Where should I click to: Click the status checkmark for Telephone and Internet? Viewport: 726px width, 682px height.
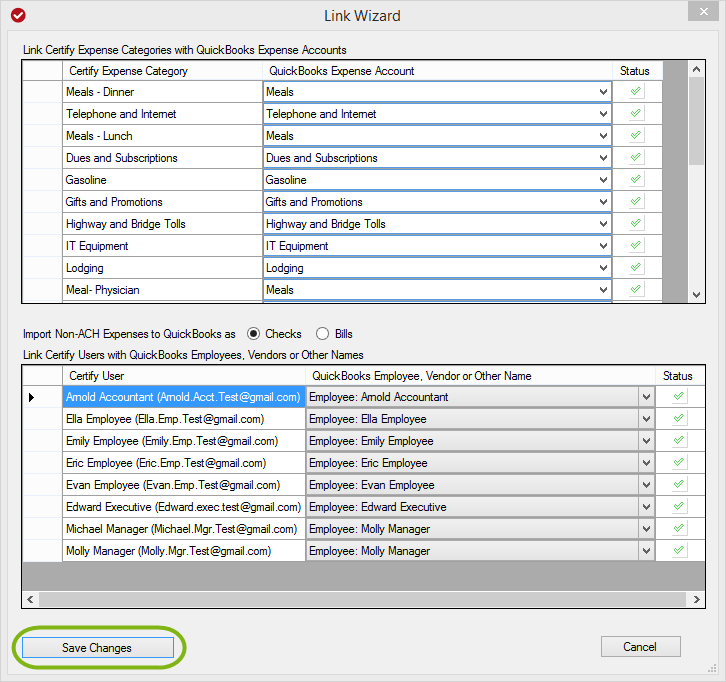pyautogui.click(x=636, y=113)
